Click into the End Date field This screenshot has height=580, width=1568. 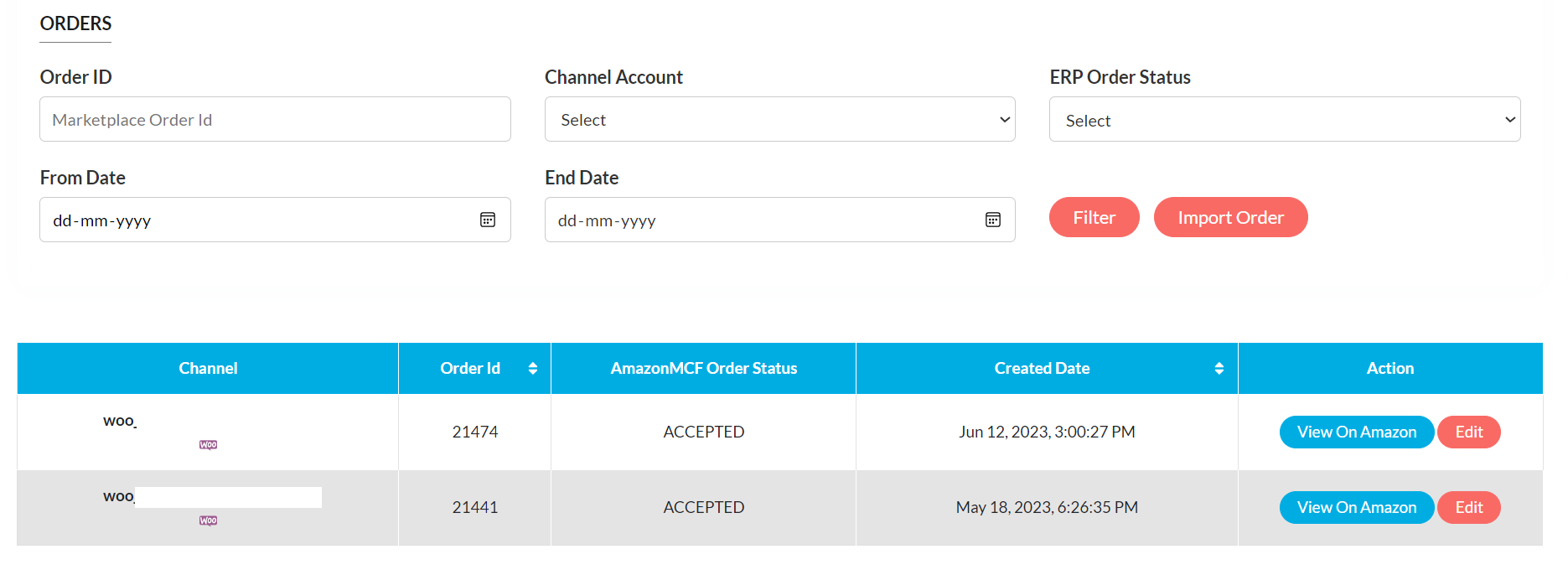(780, 220)
